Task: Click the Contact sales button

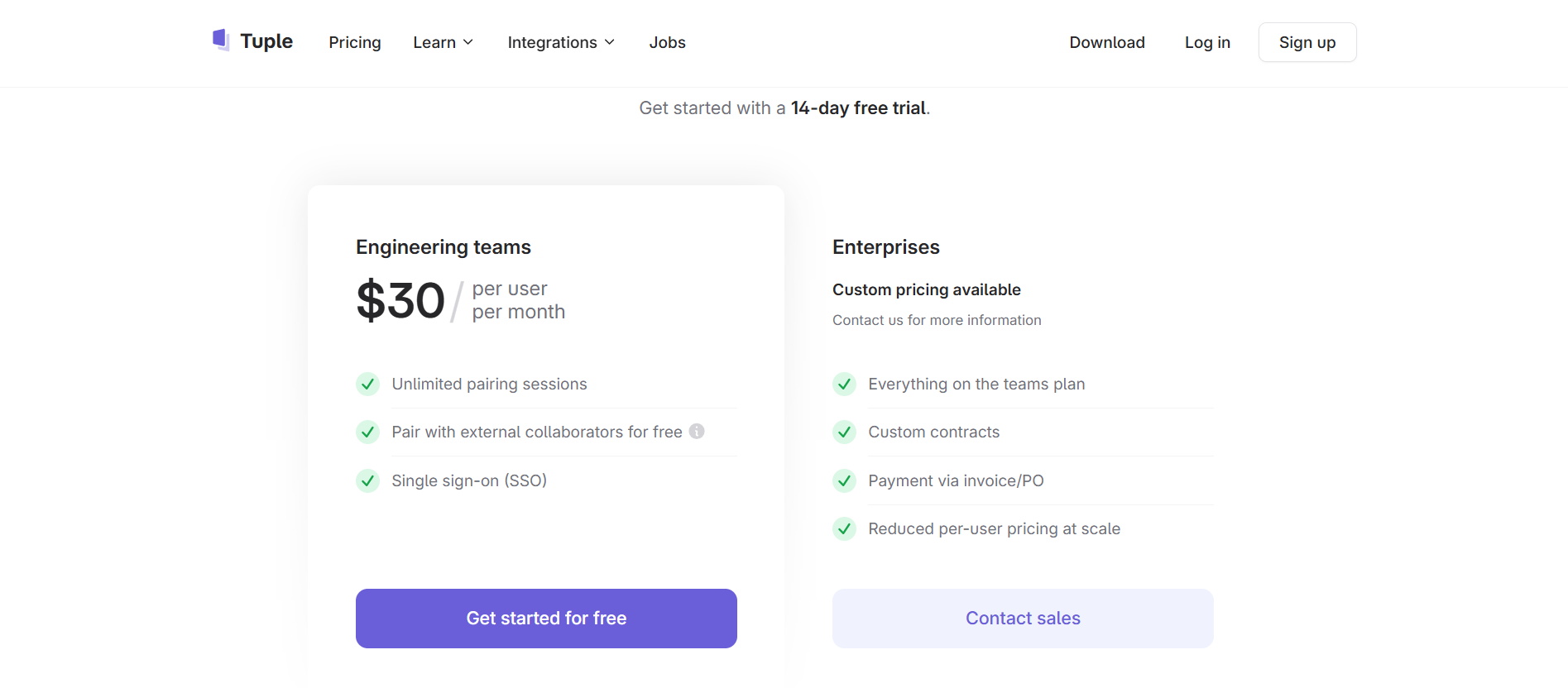Action: coord(1023,618)
